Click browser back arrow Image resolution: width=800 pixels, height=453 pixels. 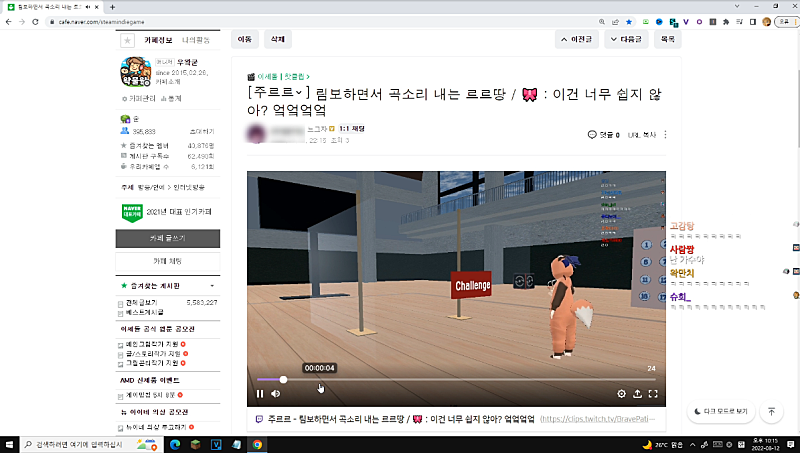tap(8, 22)
